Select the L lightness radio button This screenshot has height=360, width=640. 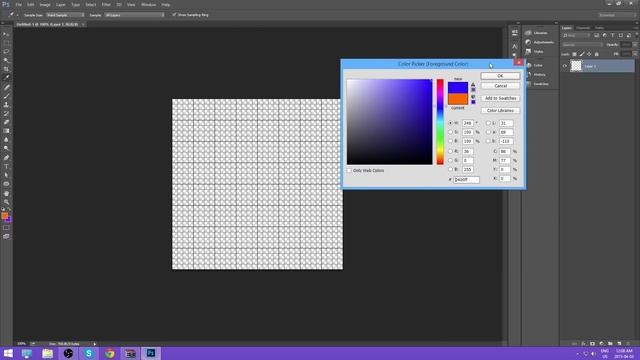tap(488, 123)
